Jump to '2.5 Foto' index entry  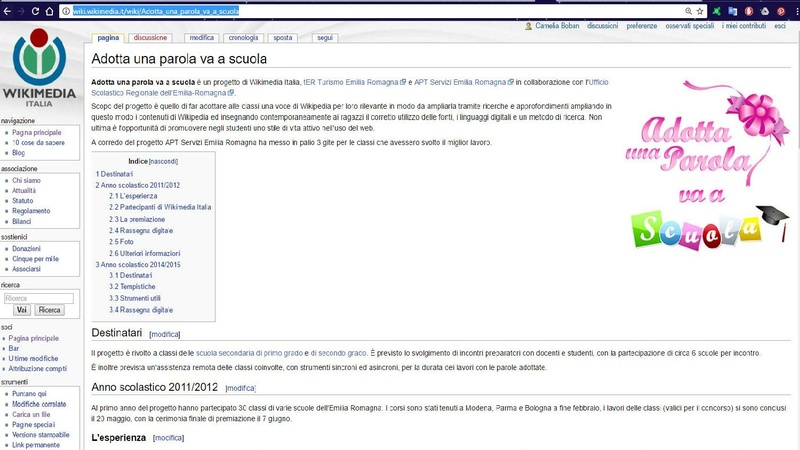click(121, 242)
